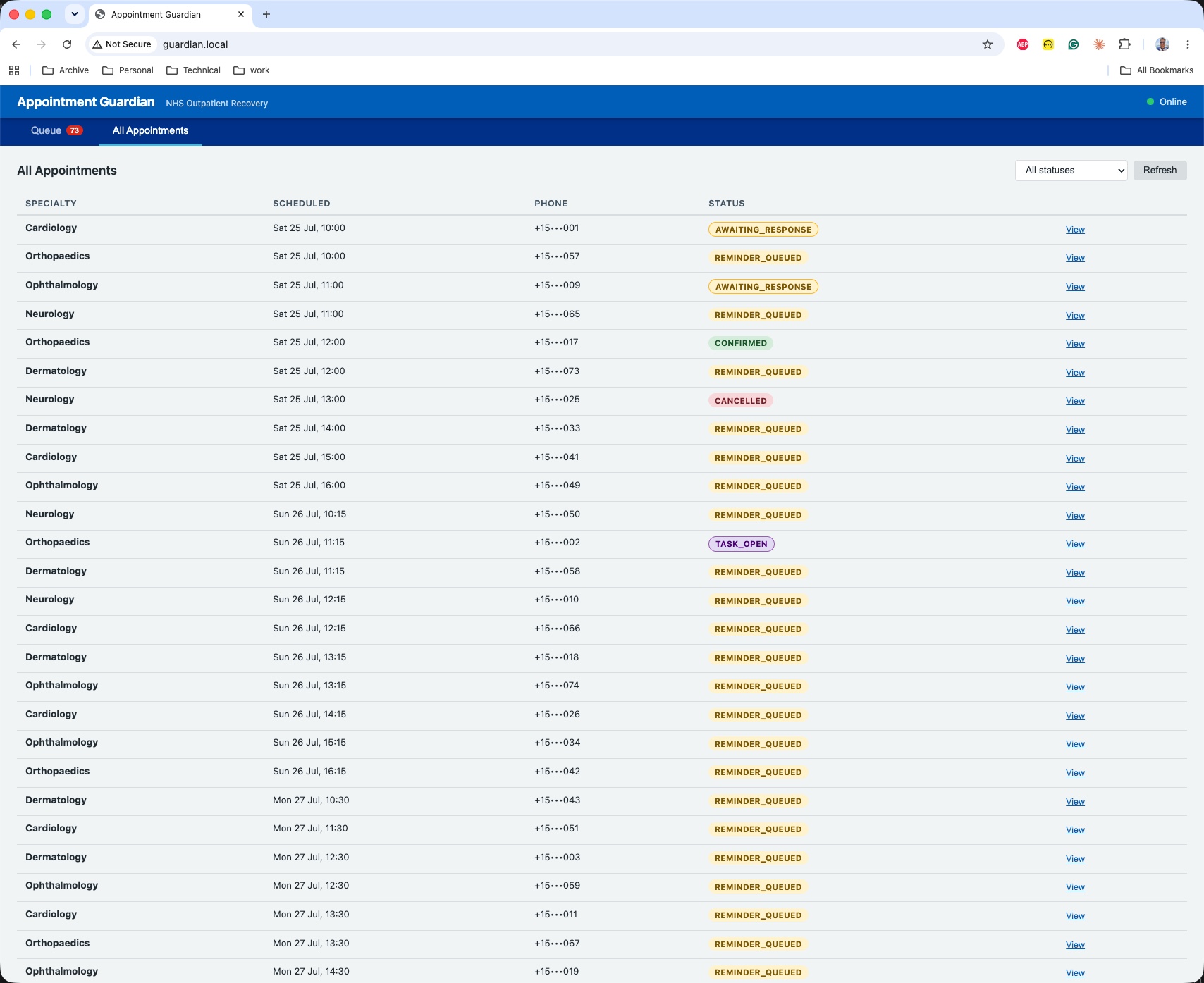Click the red 73 queue count badge
Viewport: 1204px width, 983px height.
75,130
